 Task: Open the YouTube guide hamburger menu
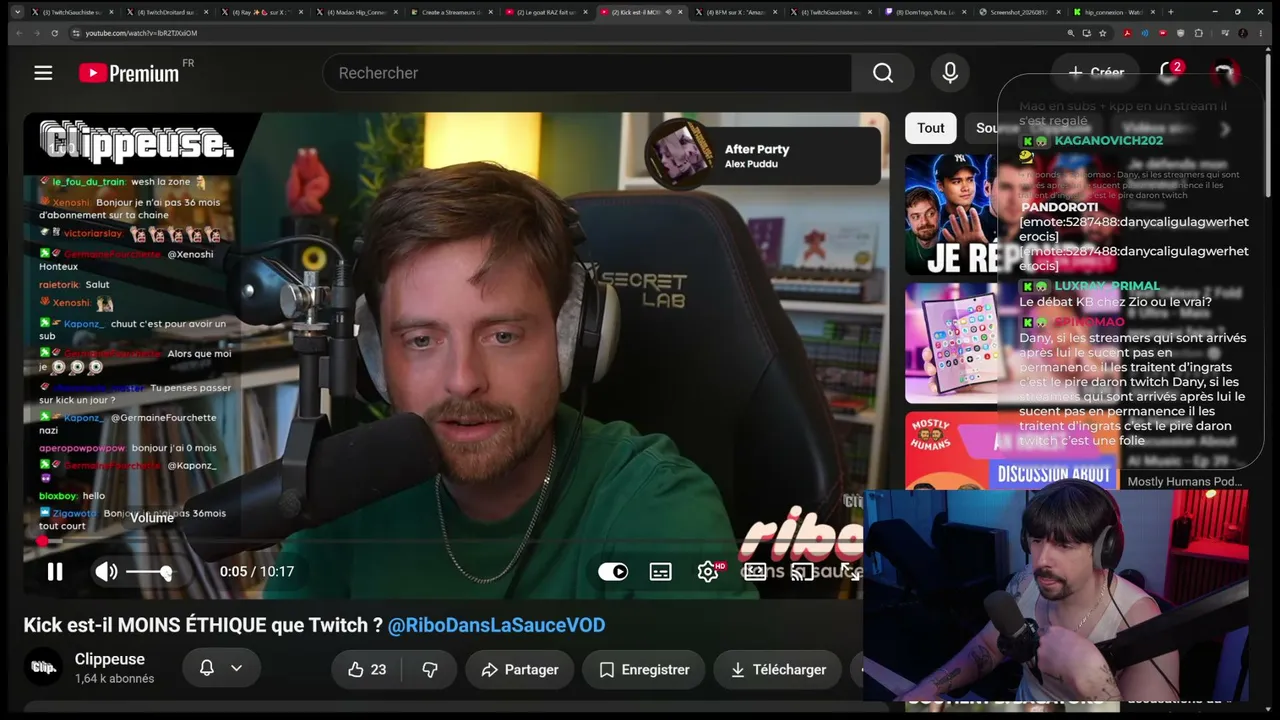[x=43, y=73]
